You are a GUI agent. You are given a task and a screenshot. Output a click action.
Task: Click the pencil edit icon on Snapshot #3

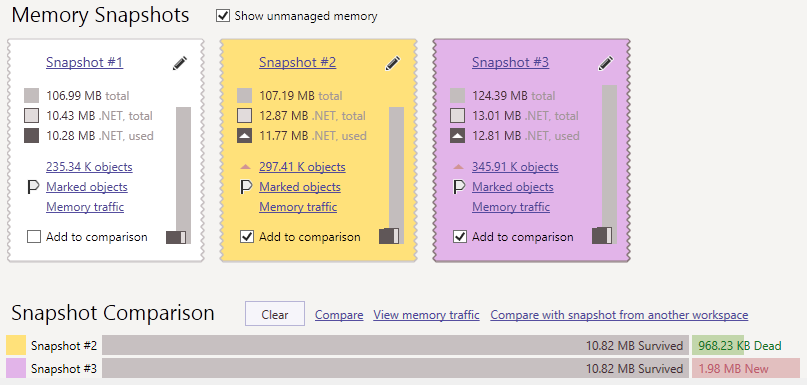pyautogui.click(x=606, y=63)
